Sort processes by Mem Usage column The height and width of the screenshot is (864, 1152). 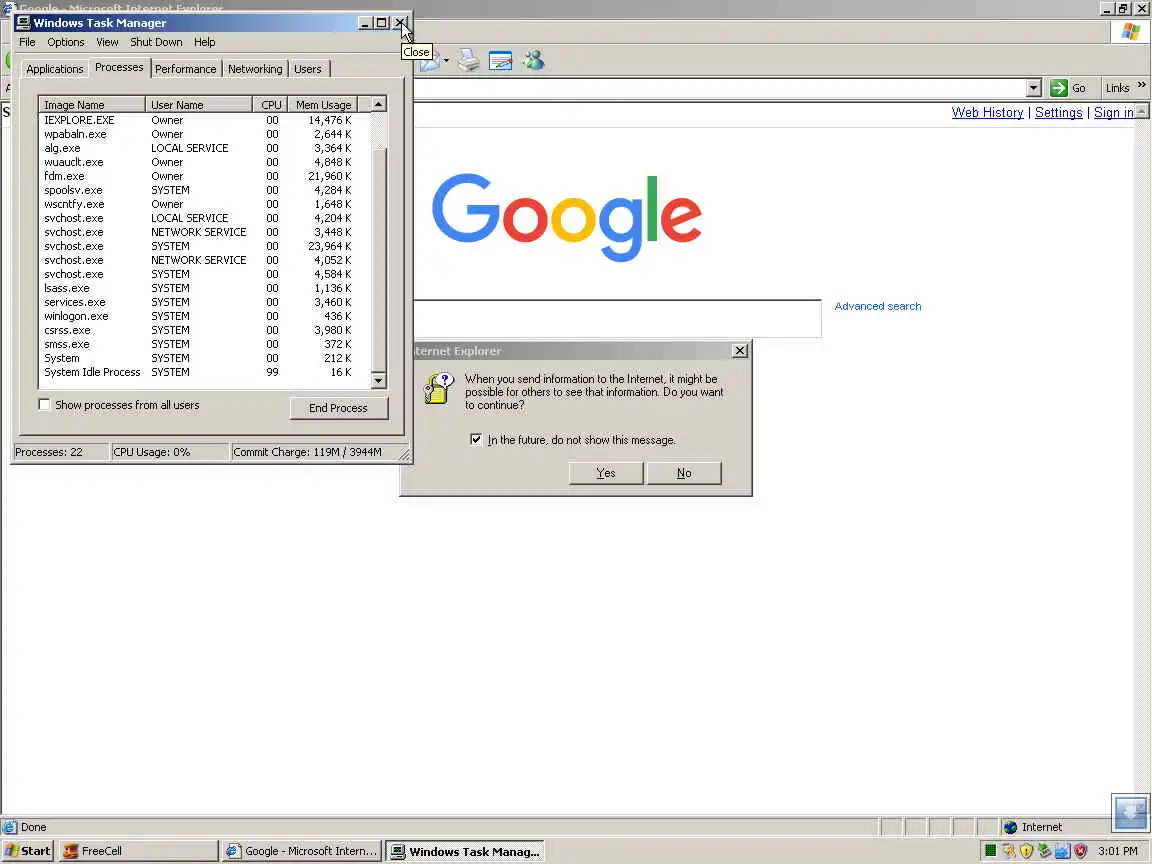323,104
